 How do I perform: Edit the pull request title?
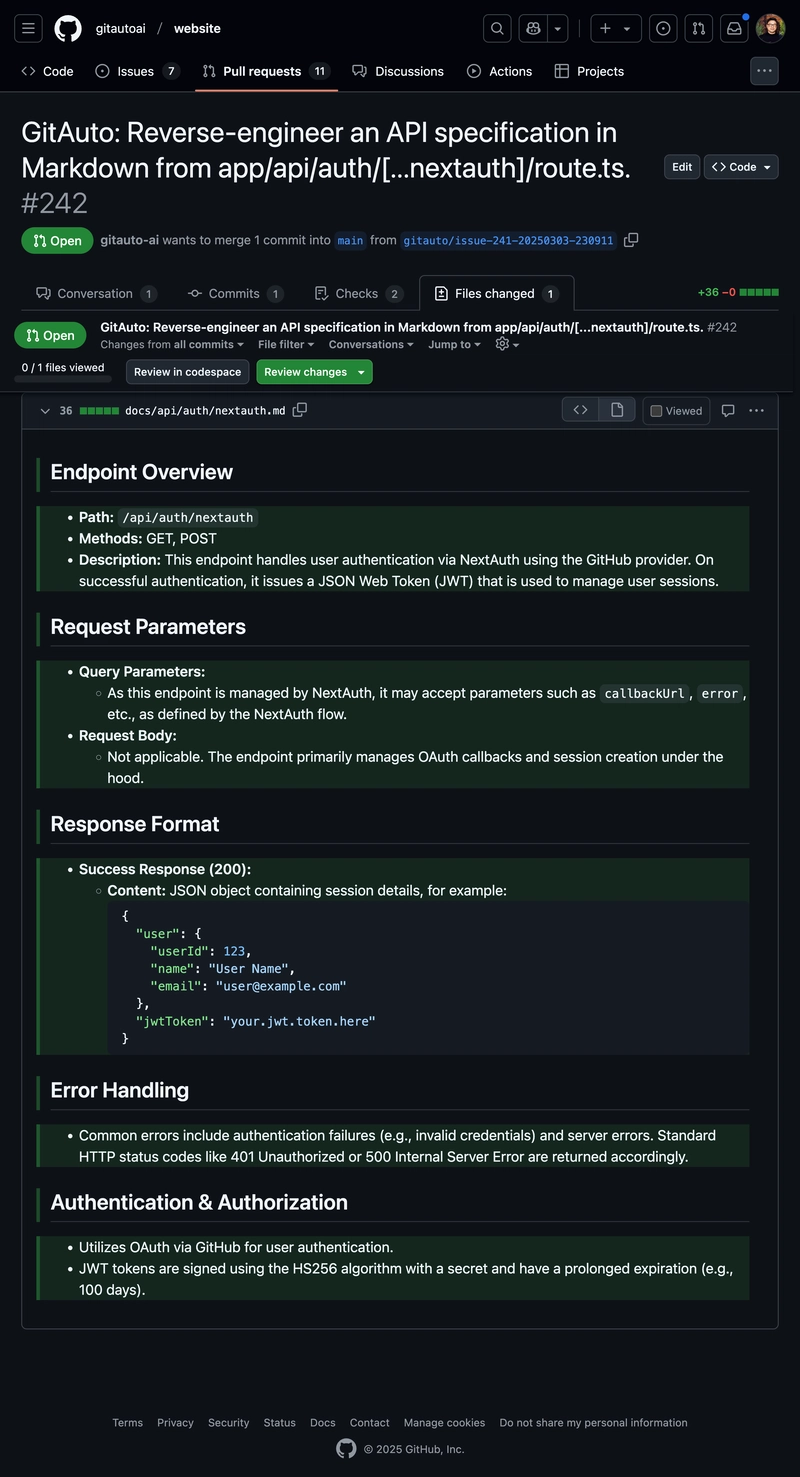pyautogui.click(x=682, y=167)
